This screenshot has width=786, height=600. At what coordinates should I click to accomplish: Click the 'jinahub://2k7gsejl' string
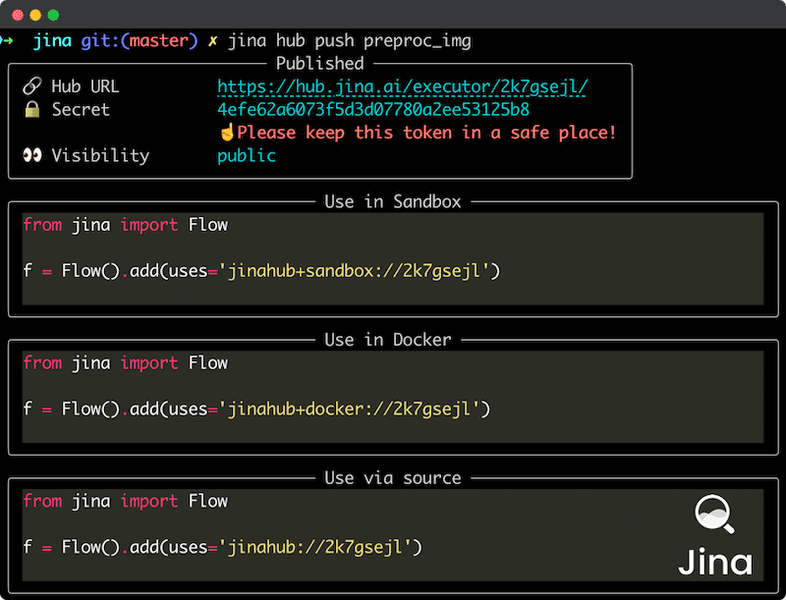(x=315, y=547)
